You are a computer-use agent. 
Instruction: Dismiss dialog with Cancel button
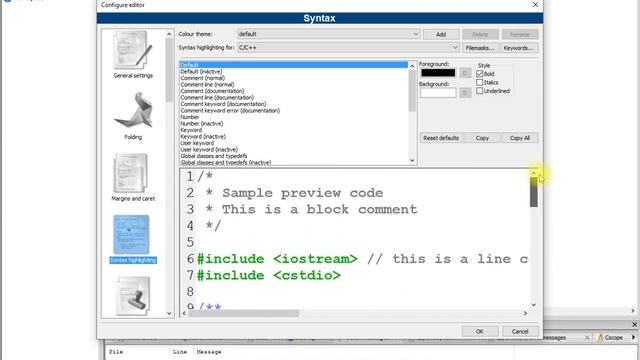click(520, 331)
